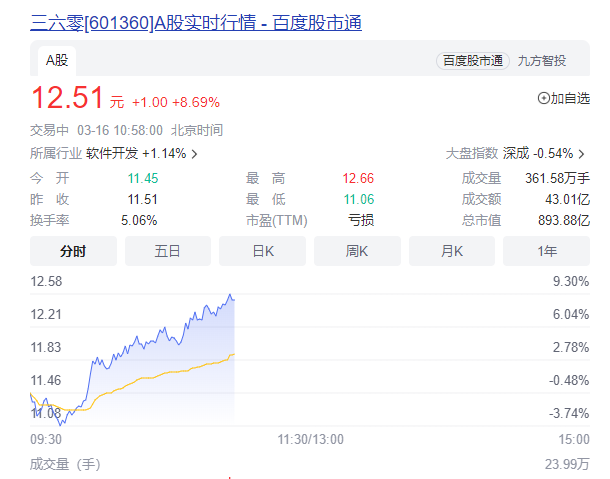Click 换手率 value 5.06%
The width and height of the screenshot is (610, 479).
[x=139, y=221]
